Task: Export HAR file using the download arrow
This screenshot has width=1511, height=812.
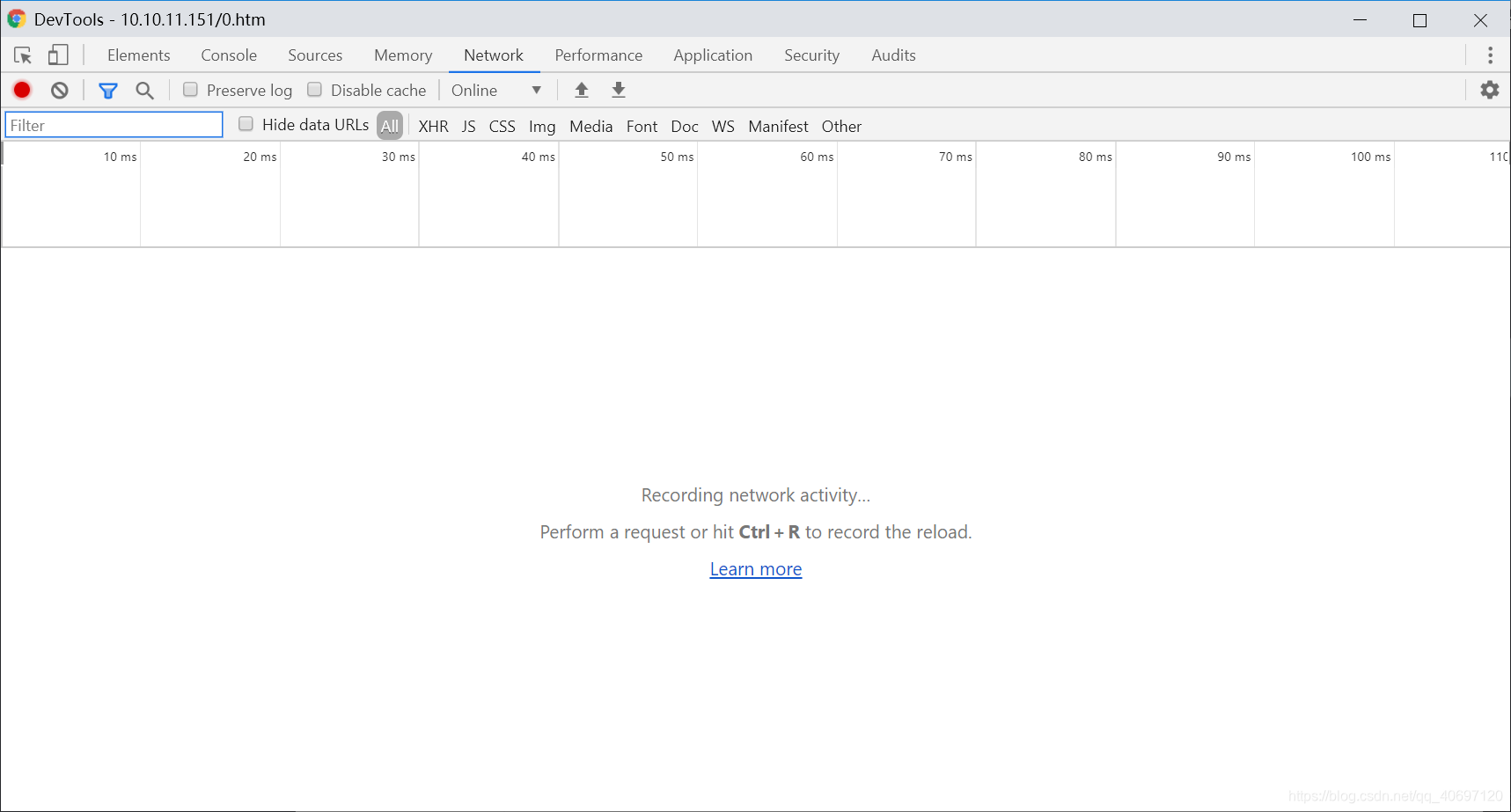Action: tap(619, 90)
